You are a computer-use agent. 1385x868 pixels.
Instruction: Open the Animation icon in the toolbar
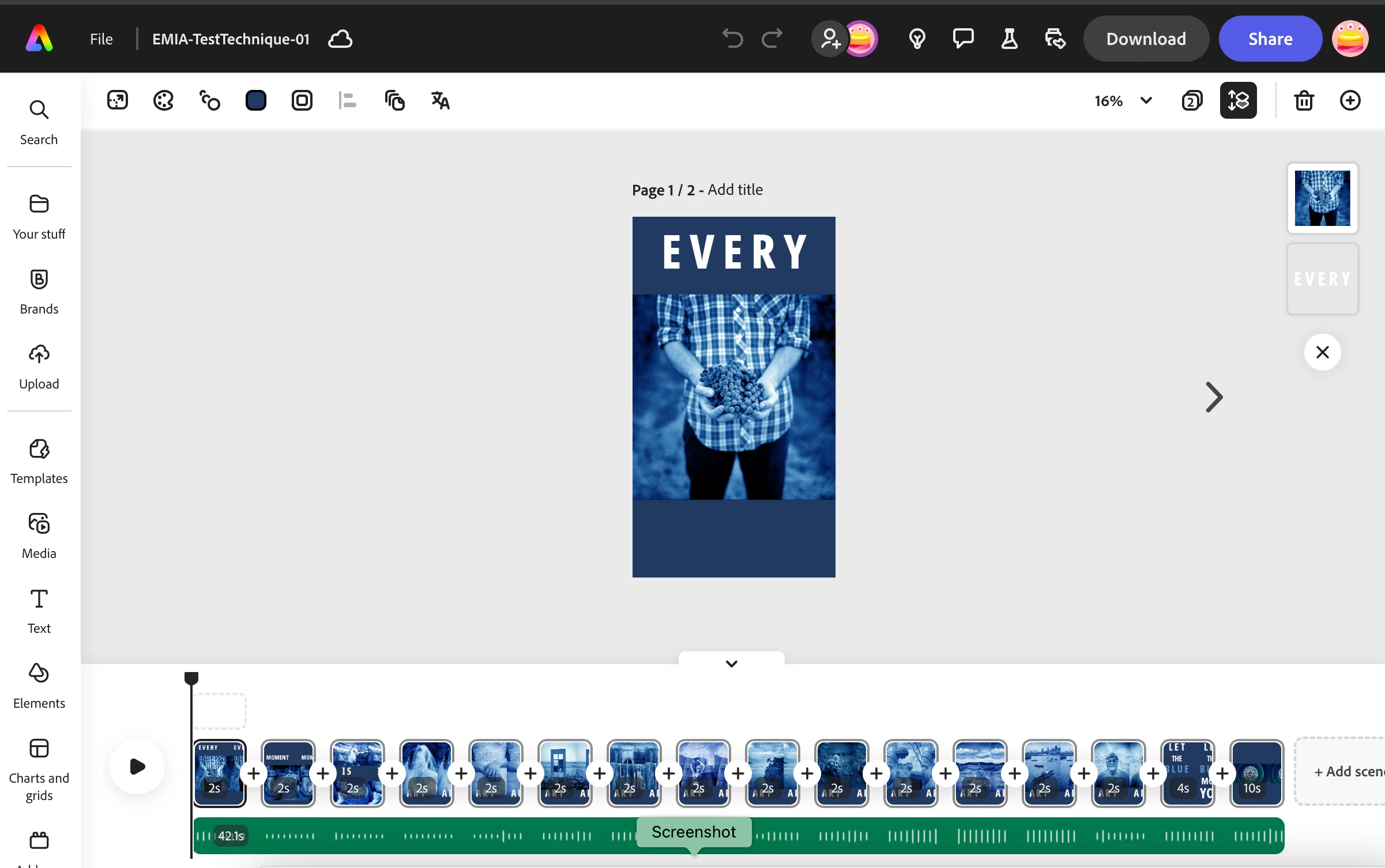209,101
